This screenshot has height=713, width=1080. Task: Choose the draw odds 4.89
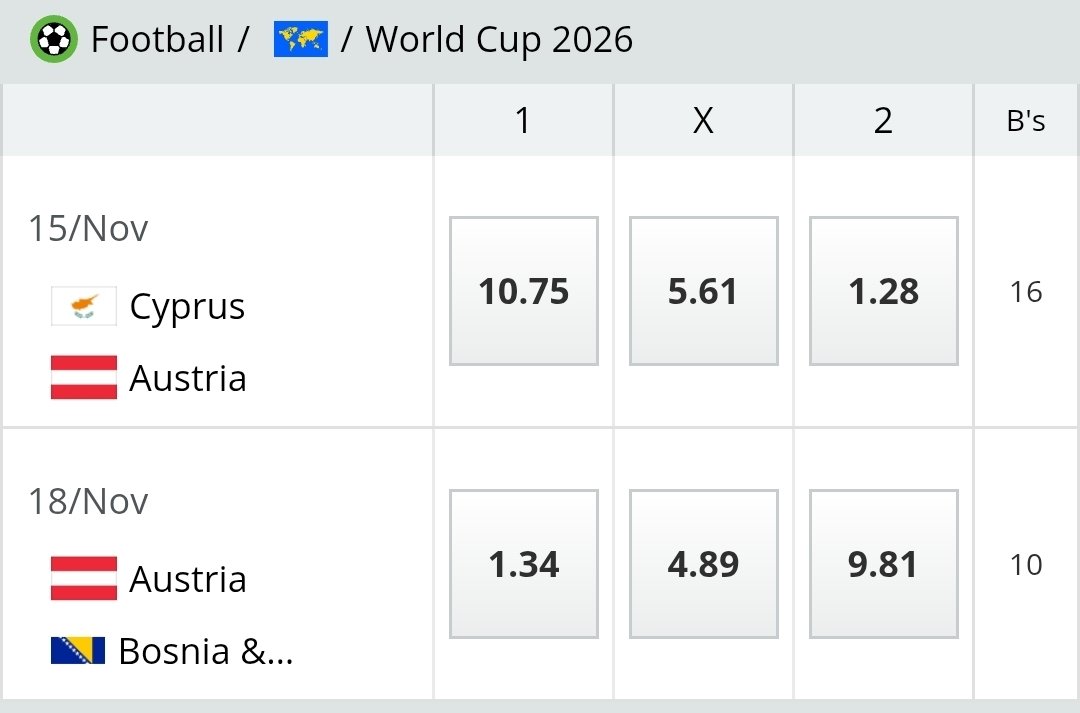(x=703, y=564)
